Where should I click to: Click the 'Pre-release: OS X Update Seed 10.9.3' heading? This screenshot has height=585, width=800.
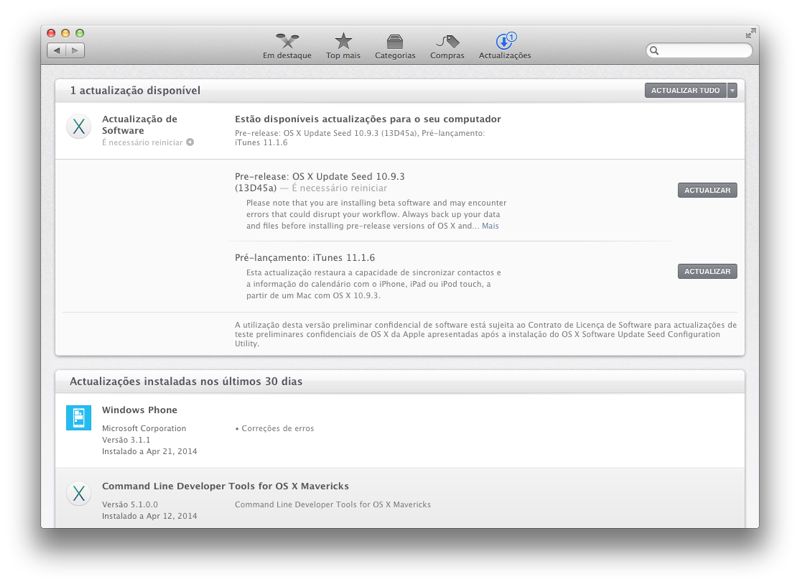point(319,182)
